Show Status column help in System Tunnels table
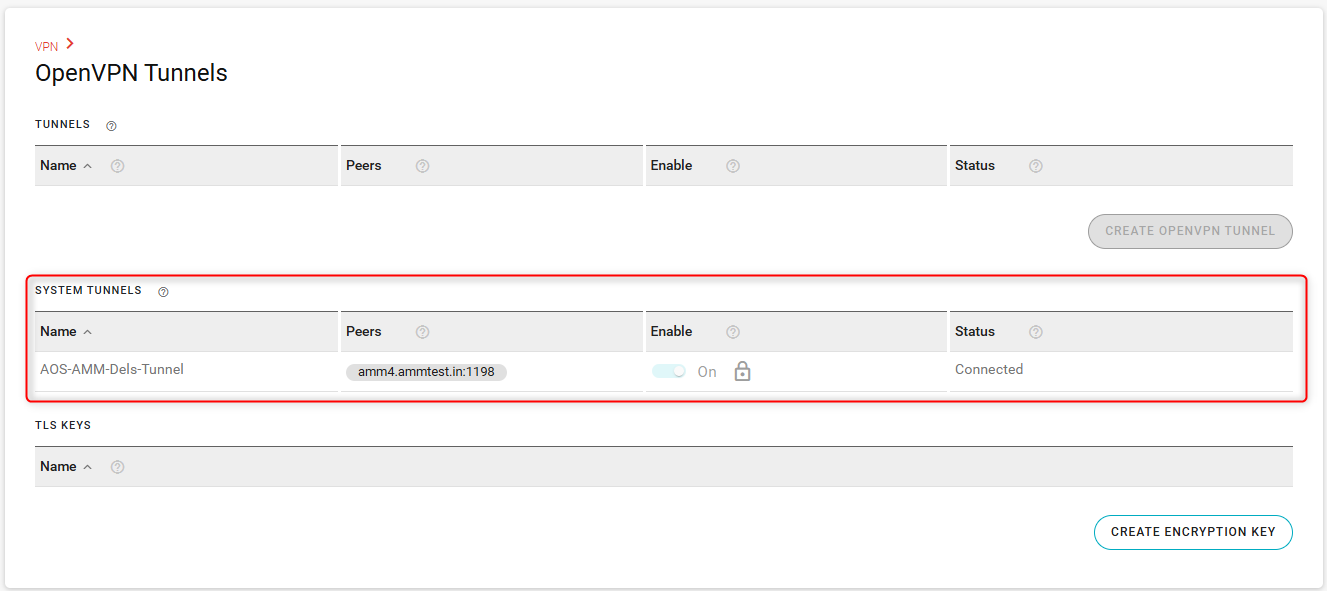 pos(1036,332)
